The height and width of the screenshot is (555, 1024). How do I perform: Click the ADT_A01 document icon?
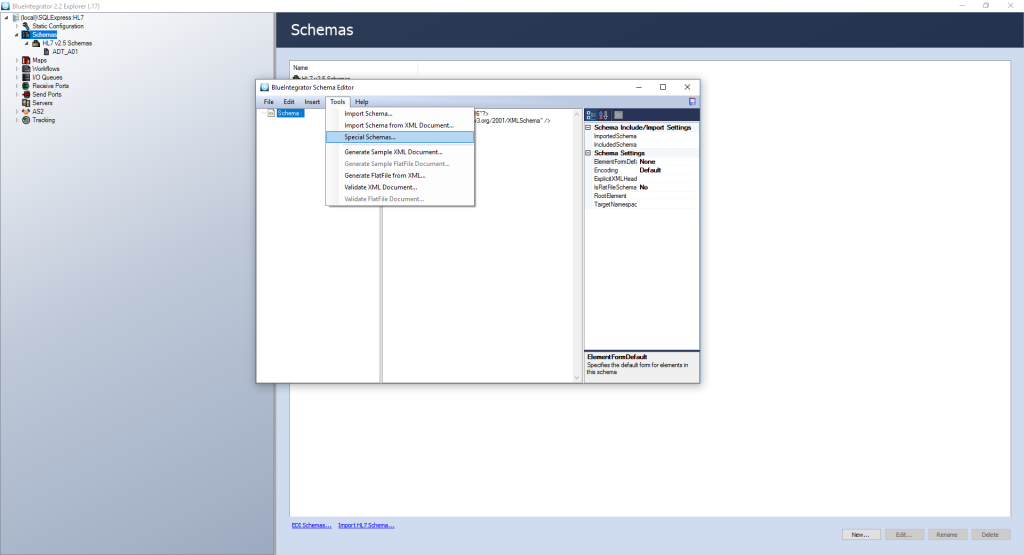click(x=46, y=52)
